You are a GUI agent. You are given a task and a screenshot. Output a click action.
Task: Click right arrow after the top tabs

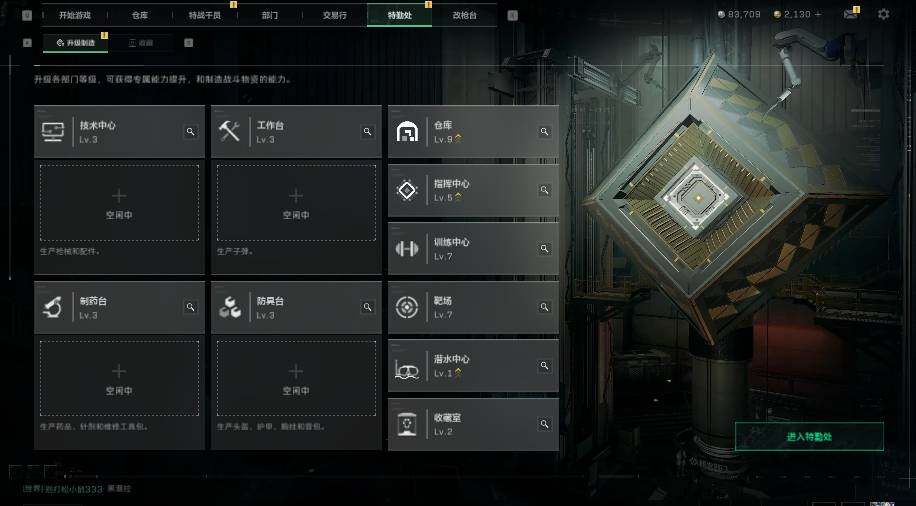(x=512, y=16)
